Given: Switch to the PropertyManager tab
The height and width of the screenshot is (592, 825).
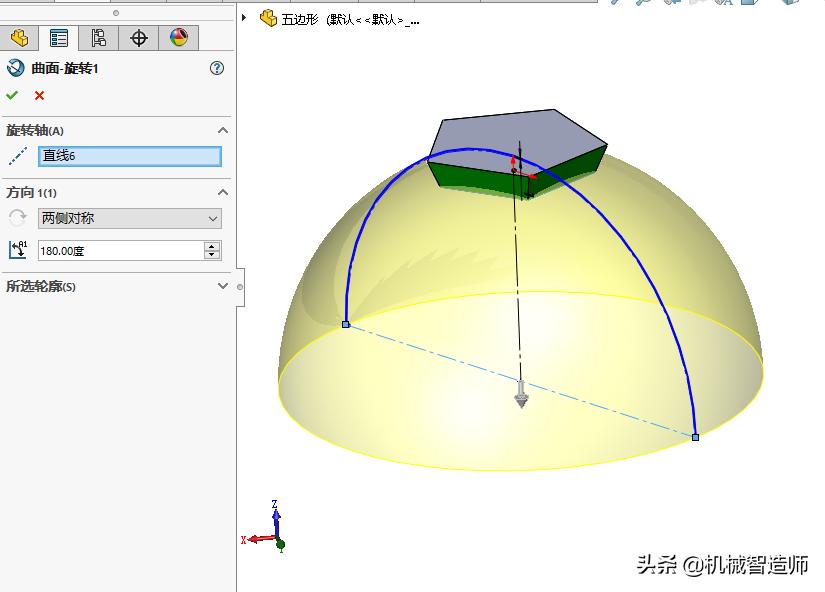Looking at the screenshot, I should 58,37.
